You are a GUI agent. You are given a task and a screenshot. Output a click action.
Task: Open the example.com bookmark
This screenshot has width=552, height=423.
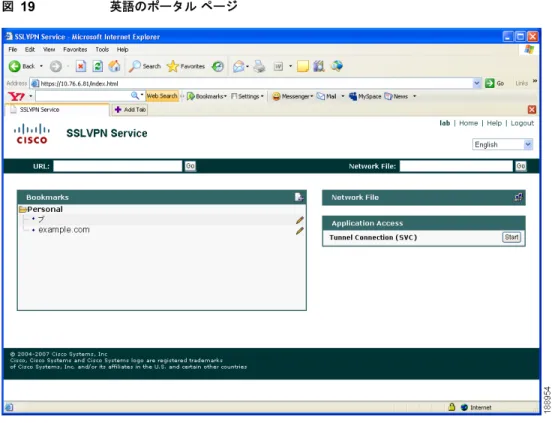point(64,230)
